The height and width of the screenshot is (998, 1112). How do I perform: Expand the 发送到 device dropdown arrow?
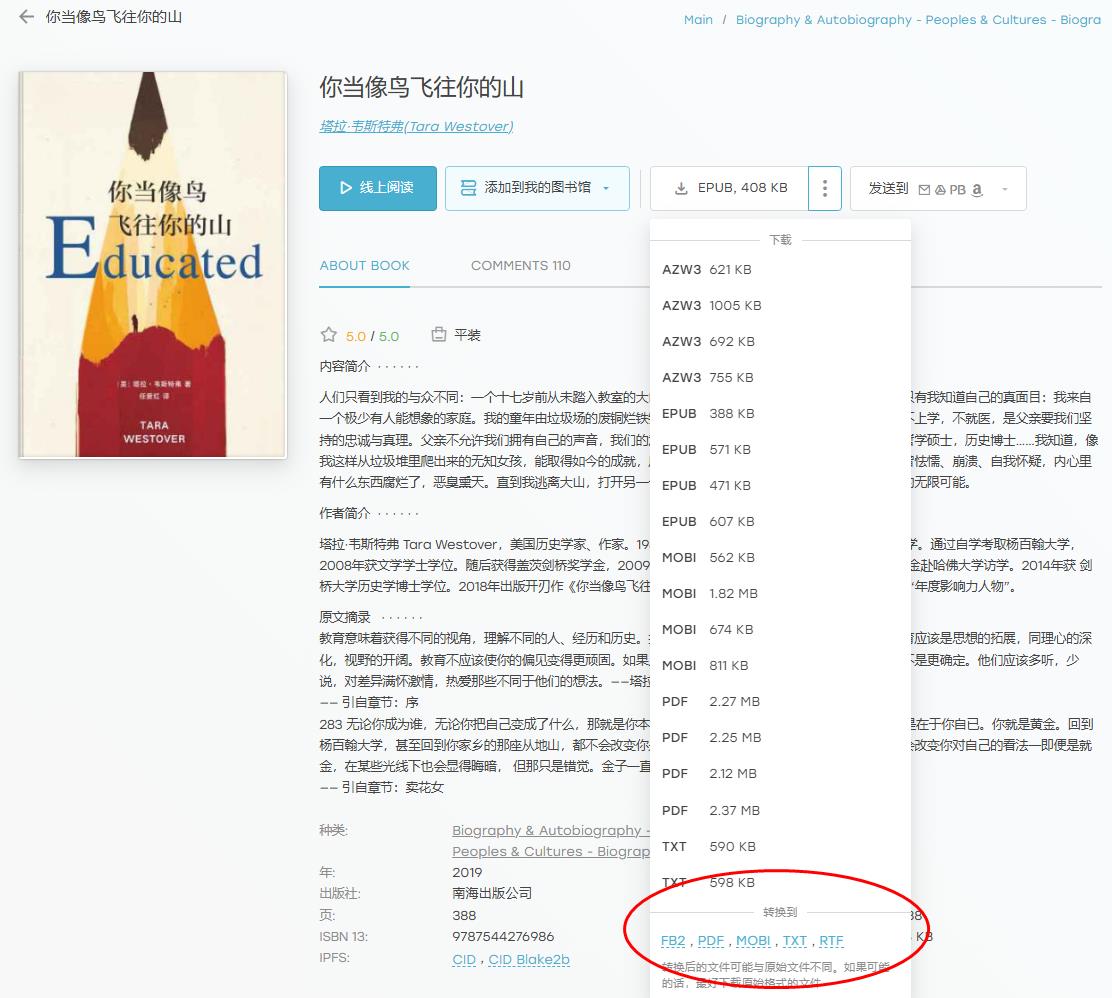(x=1004, y=188)
